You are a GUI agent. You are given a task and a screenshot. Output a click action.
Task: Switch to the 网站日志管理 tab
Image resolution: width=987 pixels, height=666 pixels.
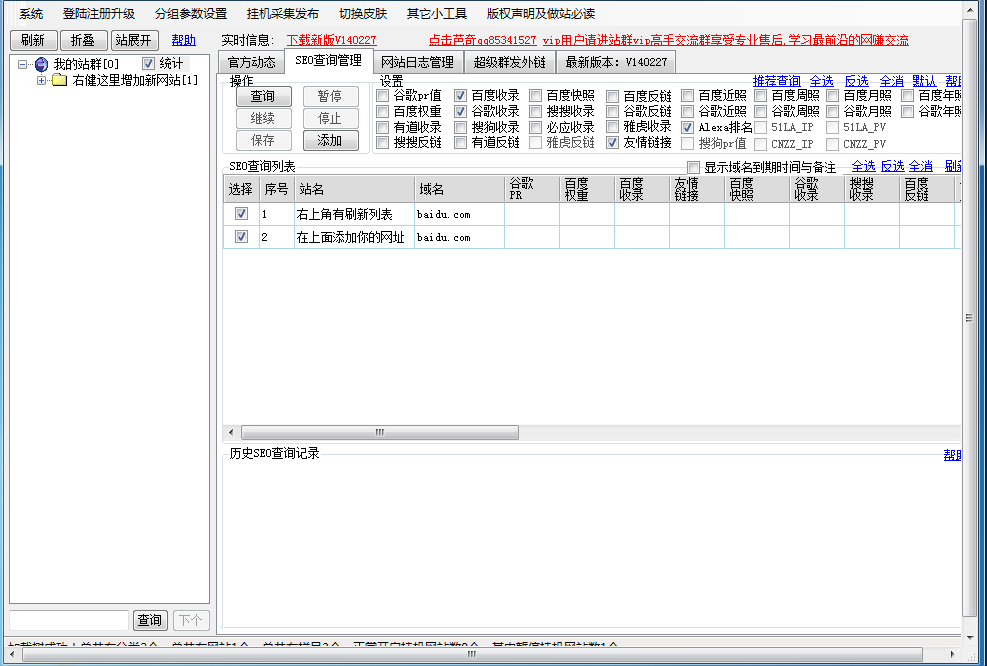[x=417, y=62]
